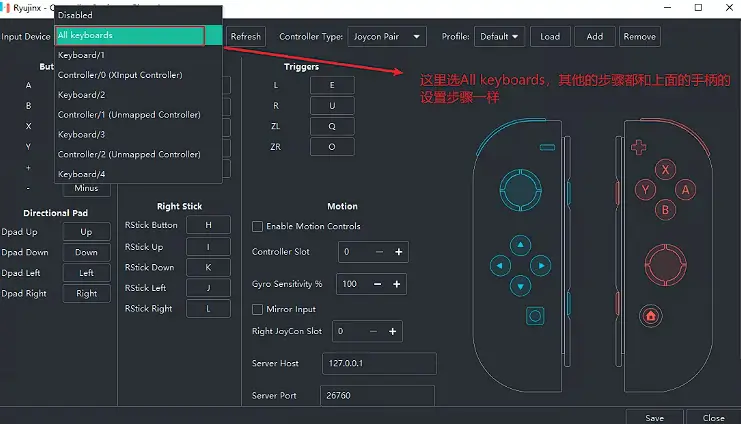Click the plus icon for Controller Slot
This screenshot has height=424, width=741.
398,252
